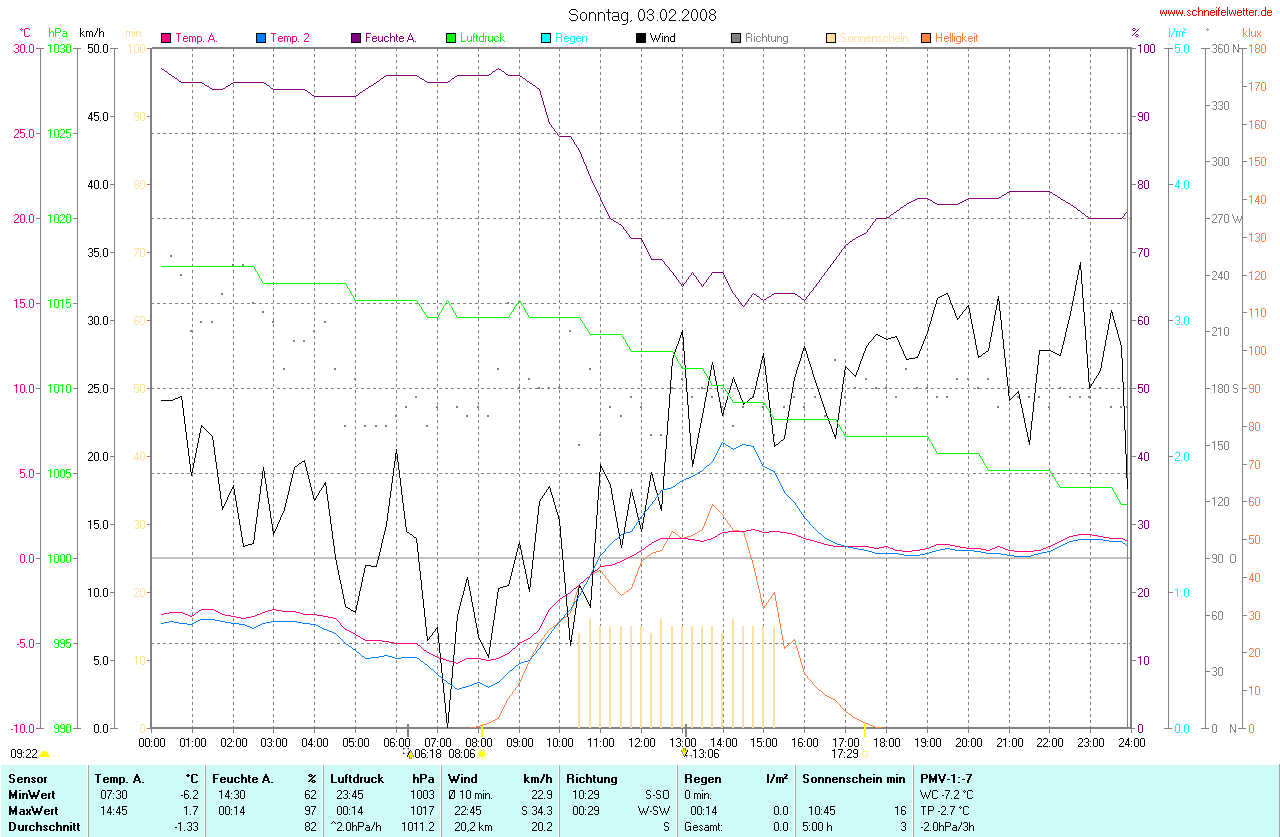Click the PMV-1:-7 header
Viewport: 1280px width, 837px height.
947,778
